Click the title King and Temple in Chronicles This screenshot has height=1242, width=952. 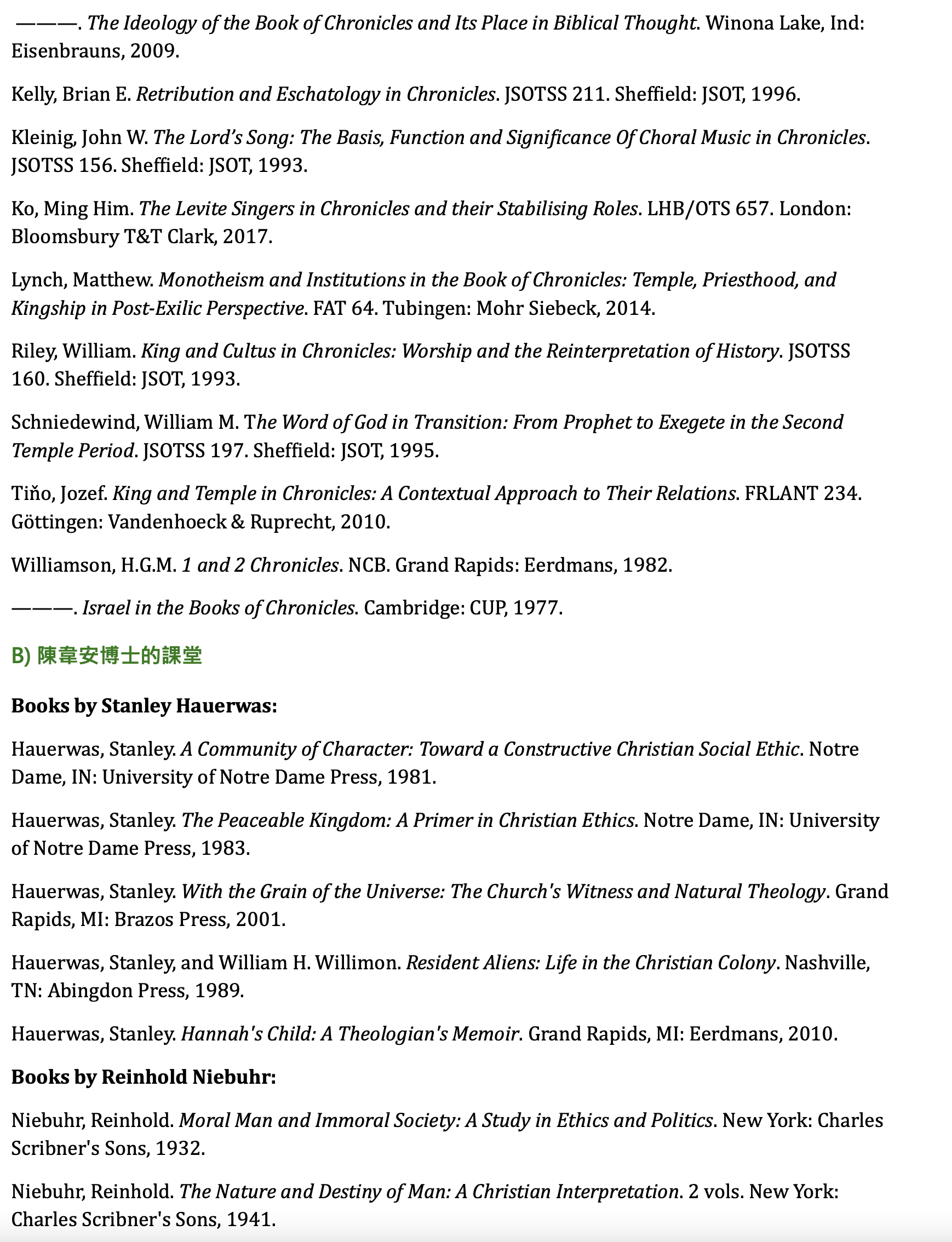425,493
